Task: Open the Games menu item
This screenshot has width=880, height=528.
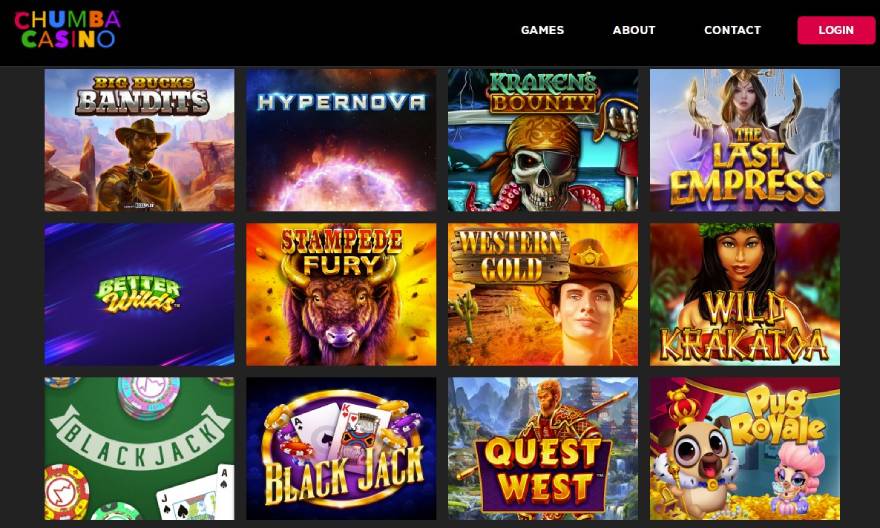Action: pyautogui.click(x=542, y=30)
